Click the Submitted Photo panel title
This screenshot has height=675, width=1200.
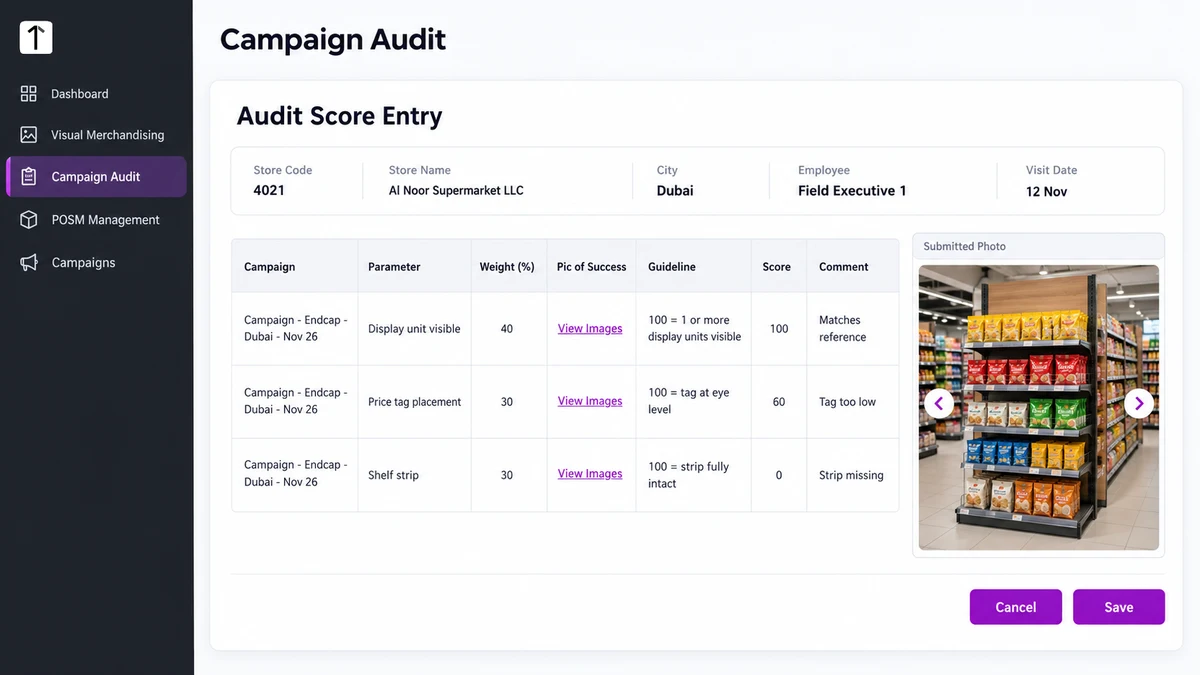tap(964, 246)
